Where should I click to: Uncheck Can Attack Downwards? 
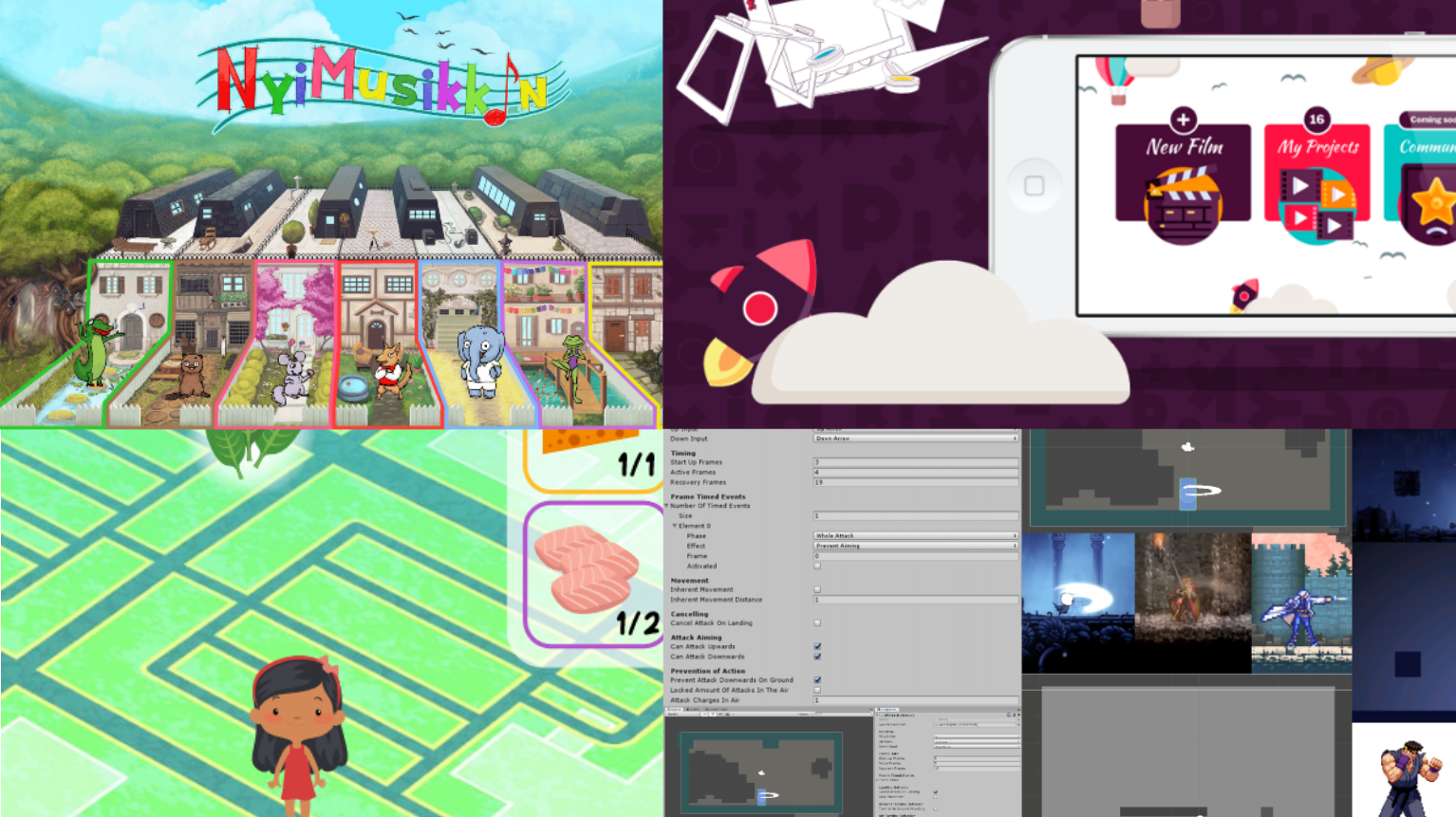pos(817,657)
